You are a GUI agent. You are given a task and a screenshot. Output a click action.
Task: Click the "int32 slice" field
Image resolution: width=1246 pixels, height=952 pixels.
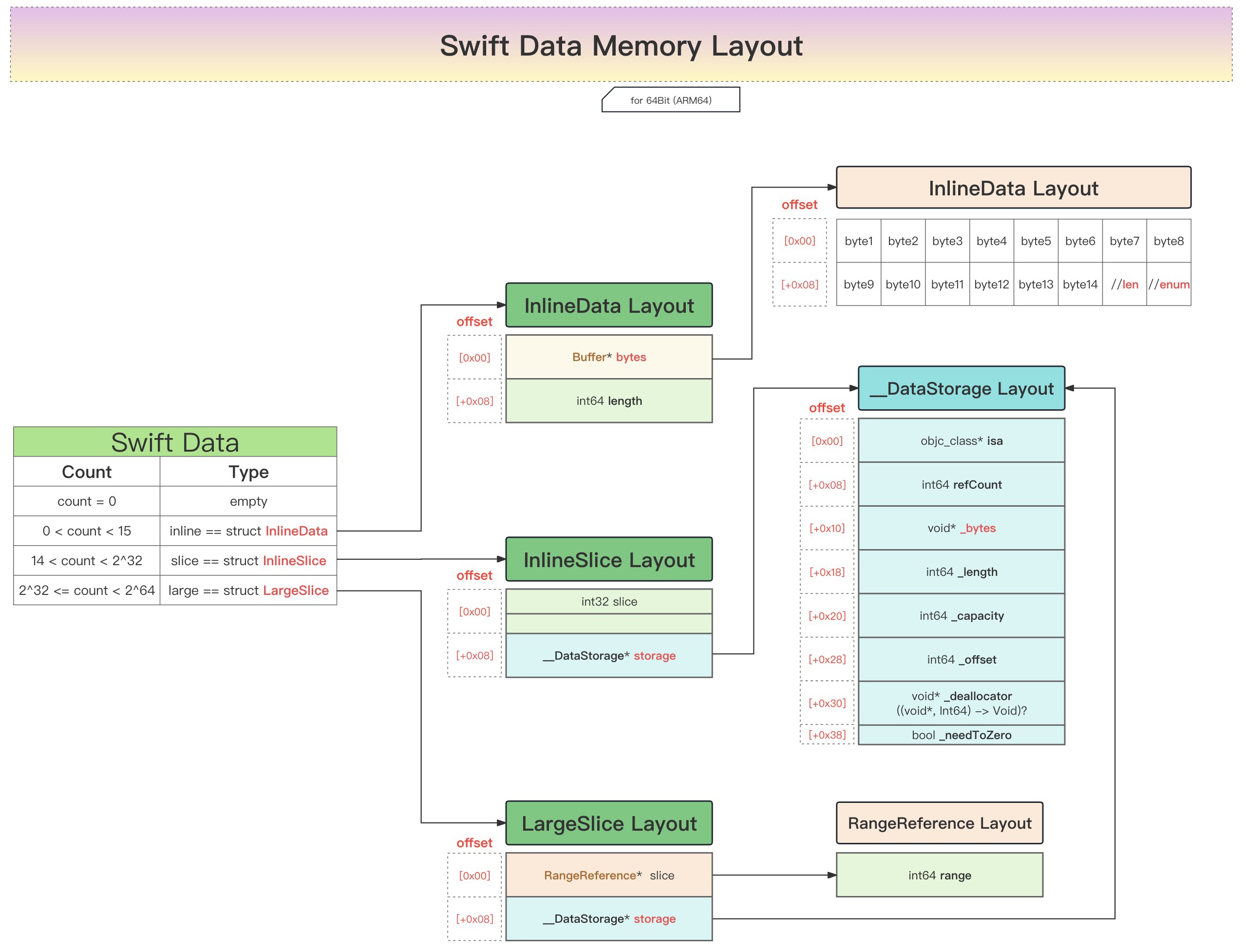click(x=609, y=601)
